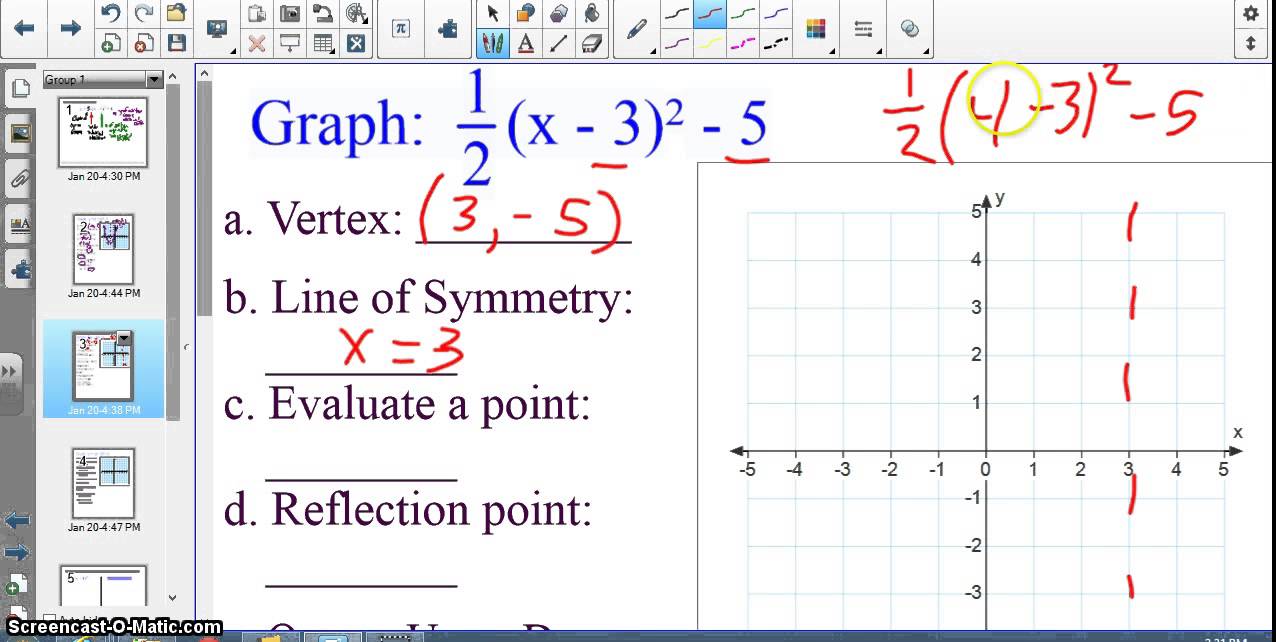Open toolbar settings gear
This screenshot has width=1276, height=642.
coord(1251,13)
